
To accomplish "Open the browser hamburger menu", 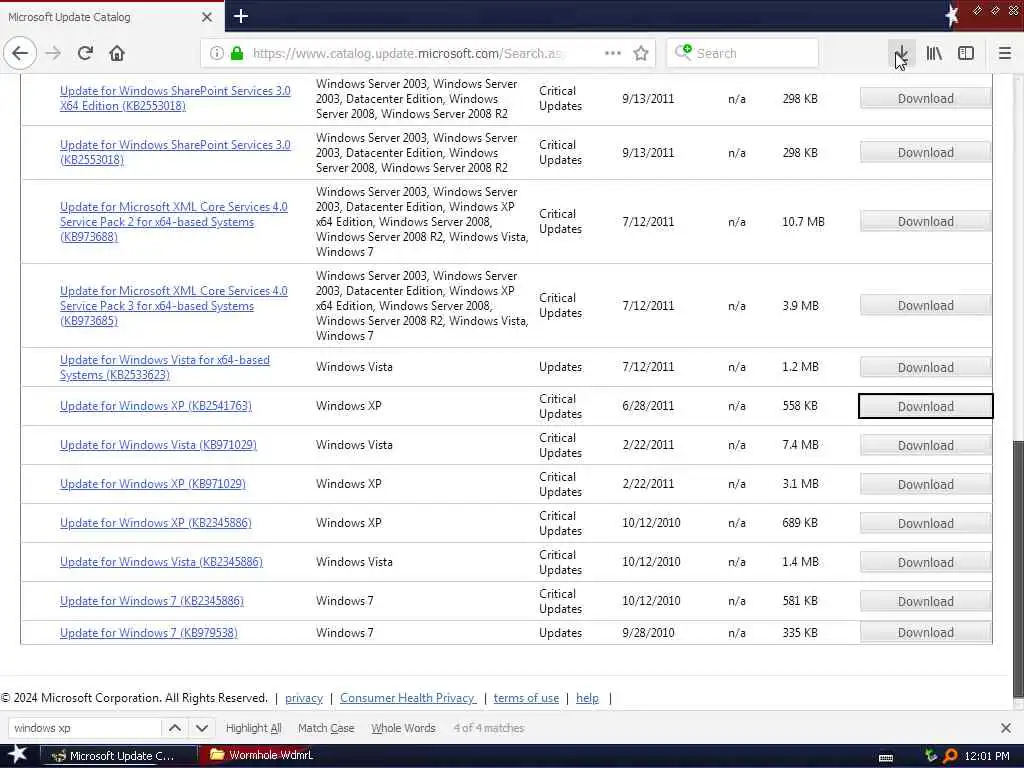I will [1005, 53].
